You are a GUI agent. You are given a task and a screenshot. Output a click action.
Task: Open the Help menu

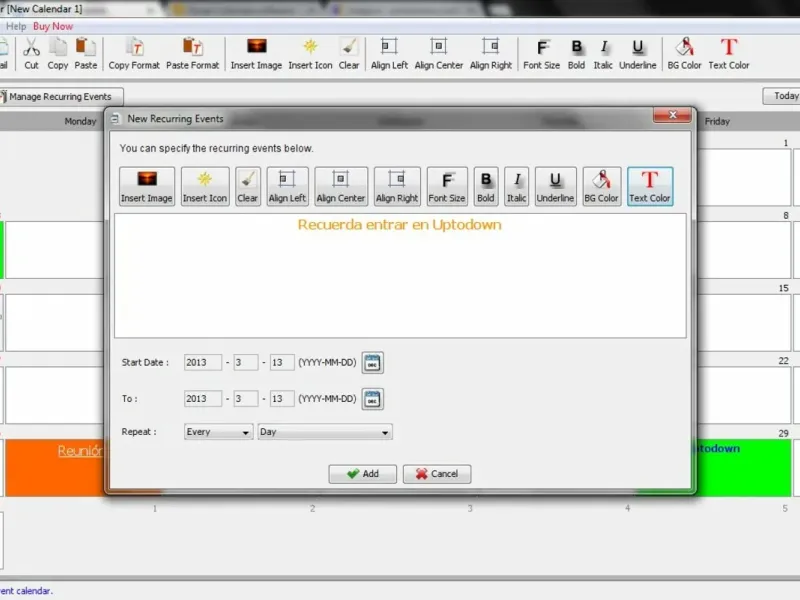click(x=16, y=26)
